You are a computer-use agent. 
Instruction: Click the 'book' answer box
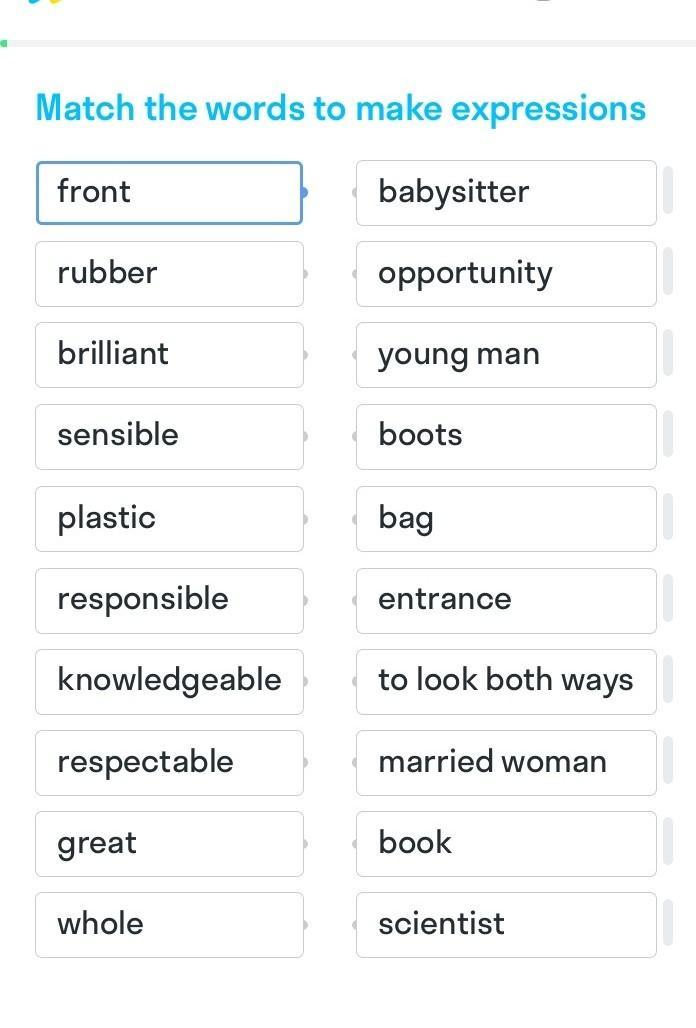pyautogui.click(x=506, y=844)
